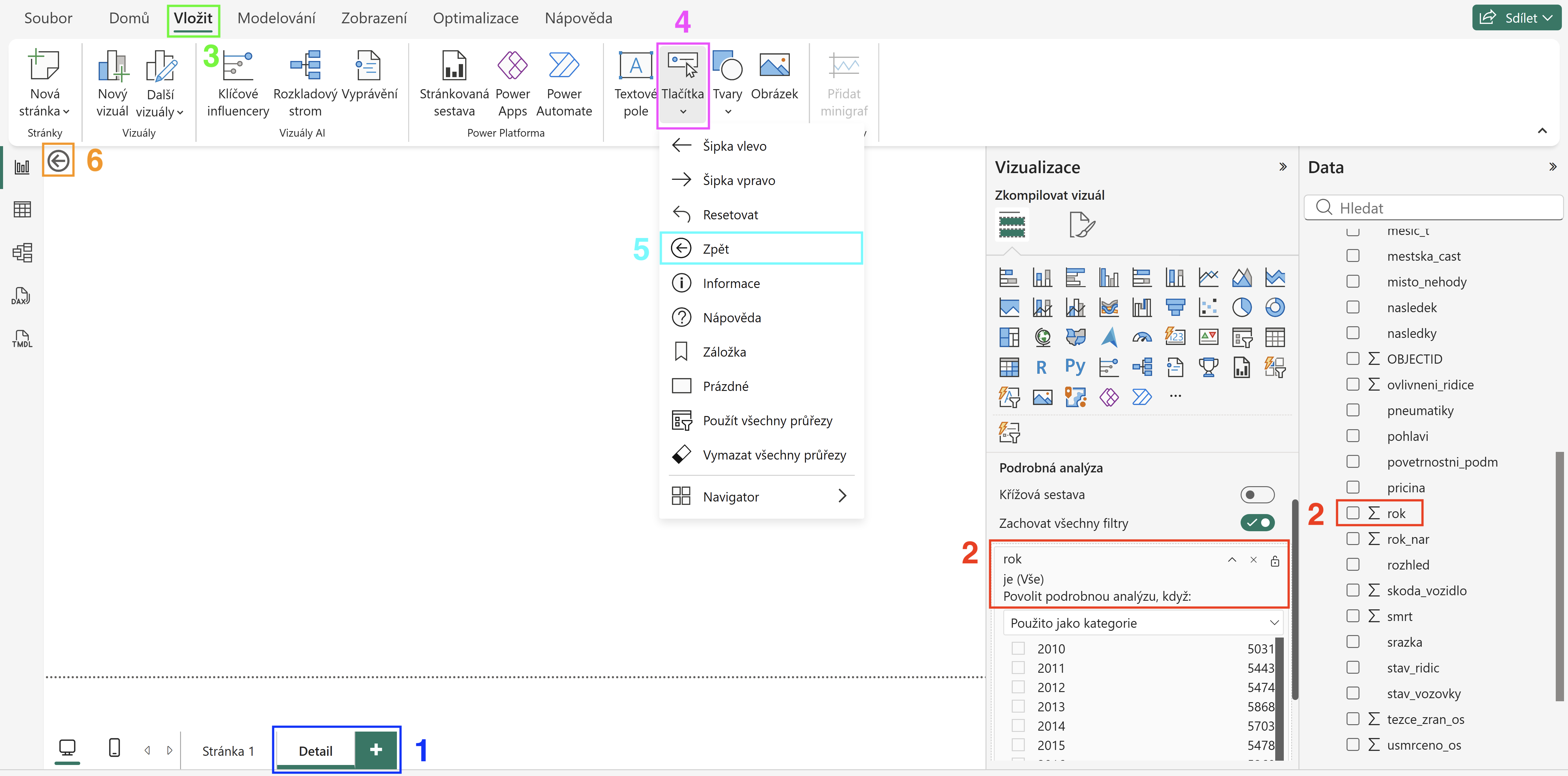Toggle the Křížová sestava switch

pos(1257,494)
